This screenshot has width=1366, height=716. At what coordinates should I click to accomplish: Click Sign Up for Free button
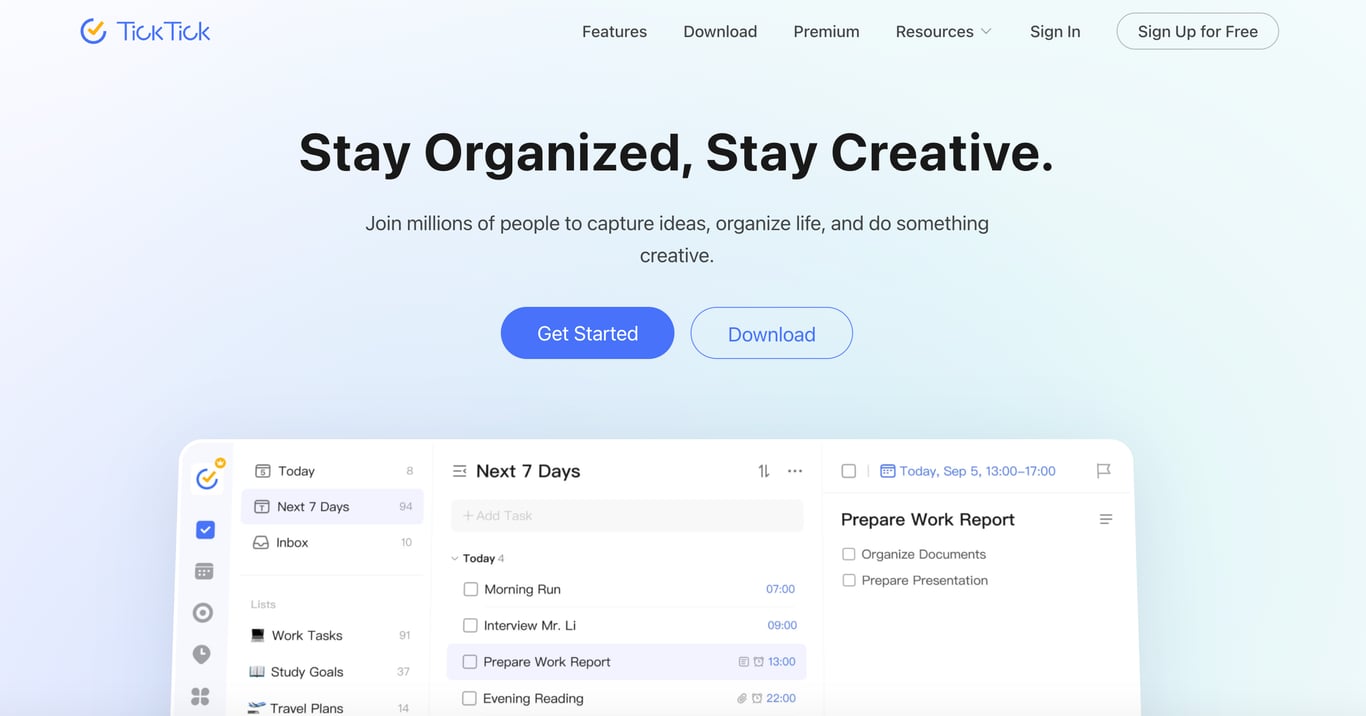tap(1198, 31)
